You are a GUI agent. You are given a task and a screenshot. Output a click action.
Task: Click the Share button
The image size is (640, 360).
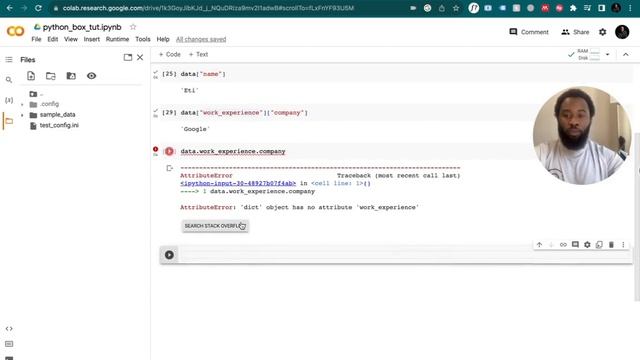click(x=575, y=32)
